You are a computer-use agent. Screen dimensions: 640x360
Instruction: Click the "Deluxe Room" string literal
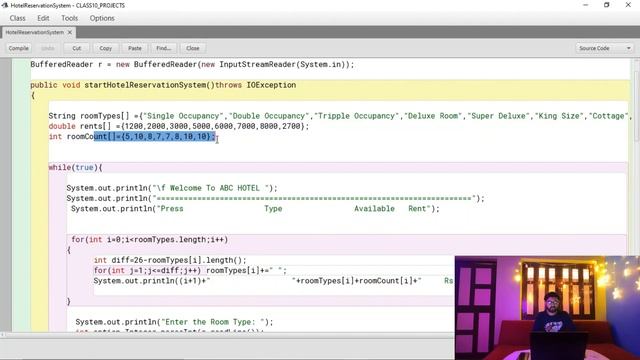[x=433, y=116]
